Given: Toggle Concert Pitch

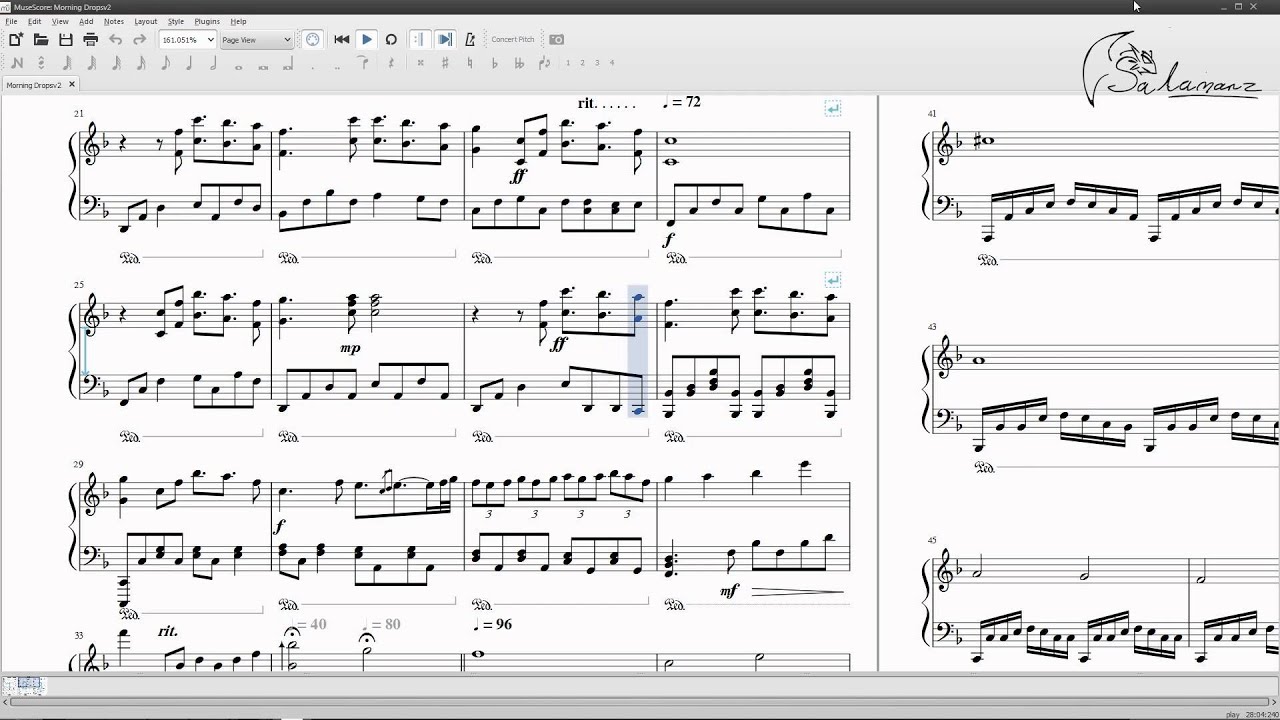Looking at the screenshot, I should [513, 40].
